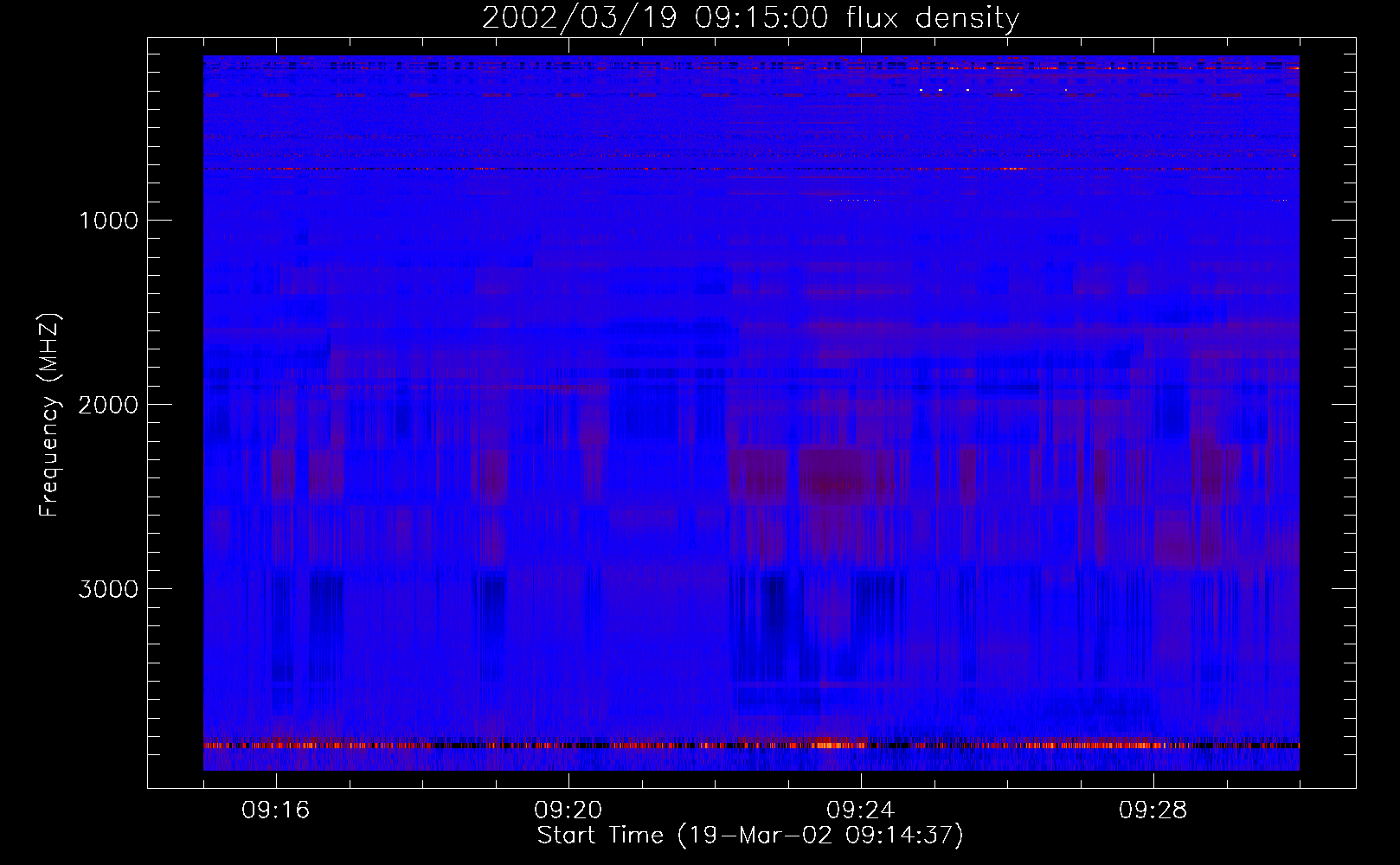
Task: Click the 'Start Time (19-Mar-02 09:14:37)' axis label
Action: [750, 836]
